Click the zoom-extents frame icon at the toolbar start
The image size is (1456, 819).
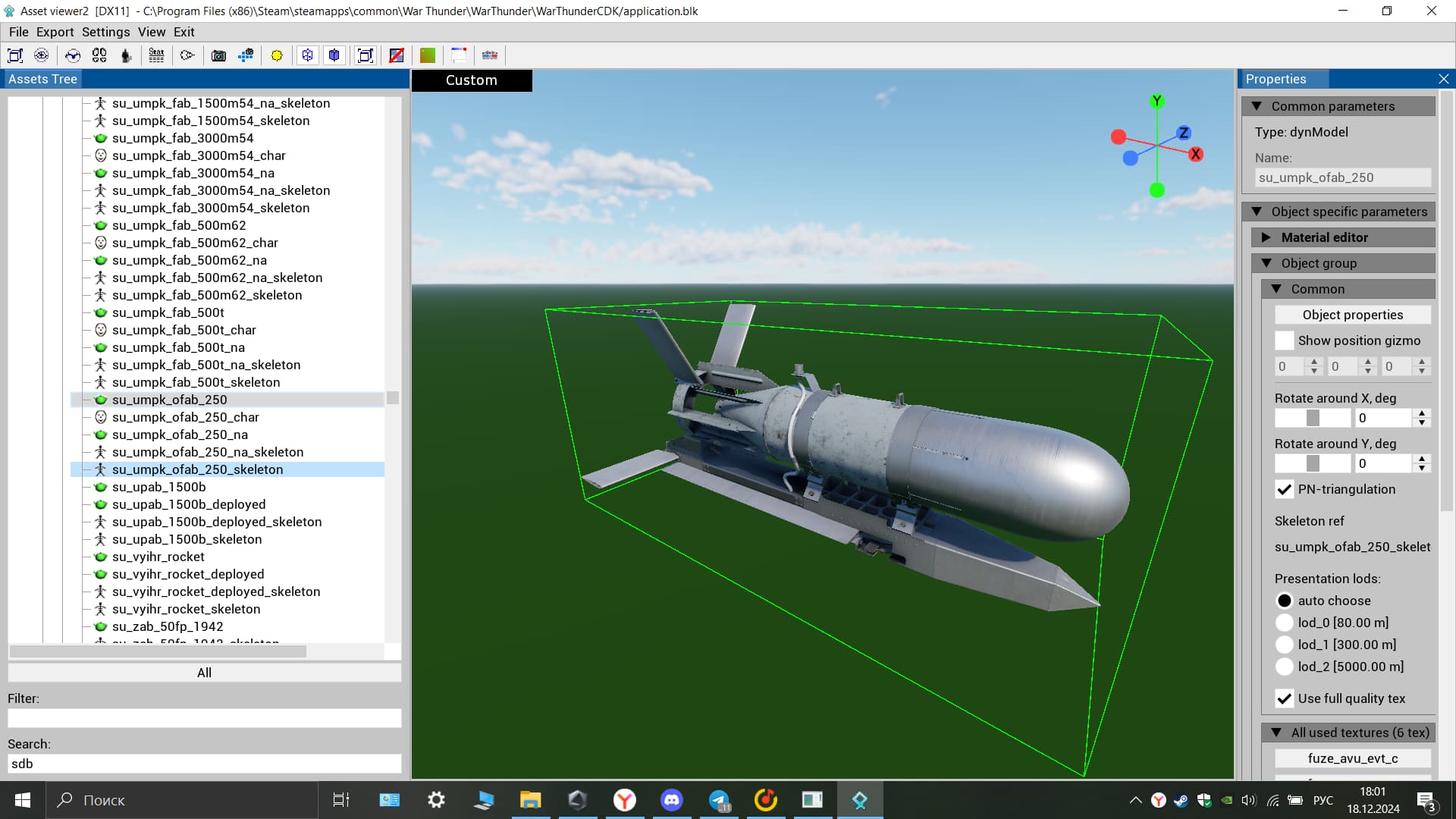click(15, 55)
